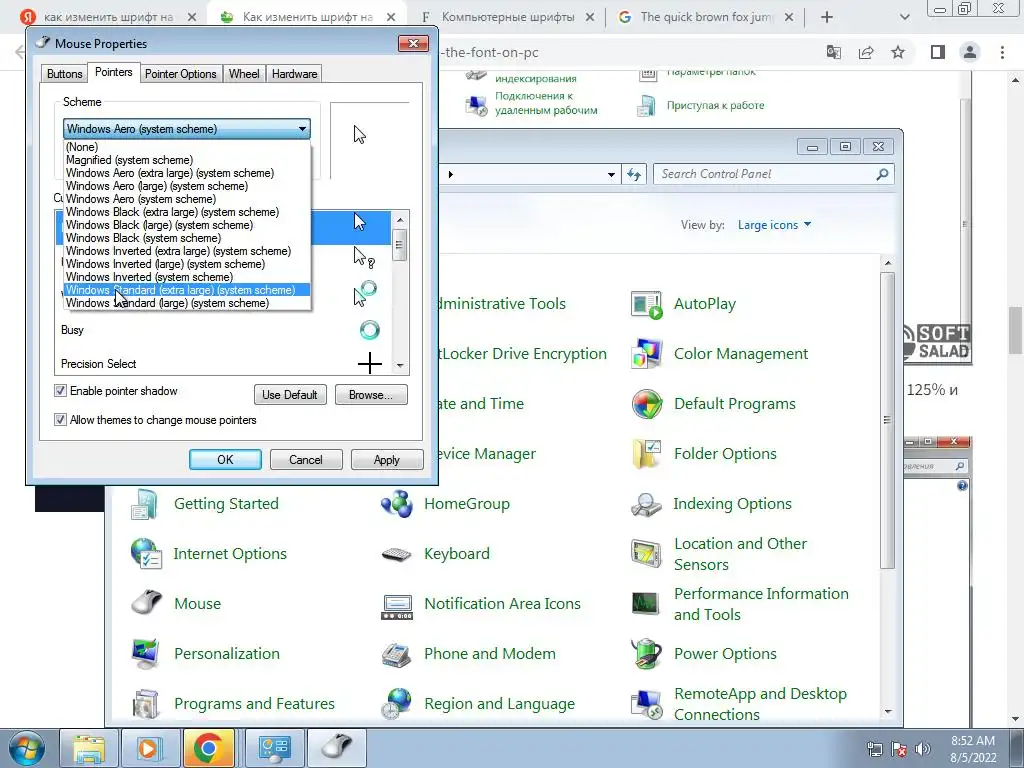Collapse the Scheme dropdown arrow

[302, 129]
